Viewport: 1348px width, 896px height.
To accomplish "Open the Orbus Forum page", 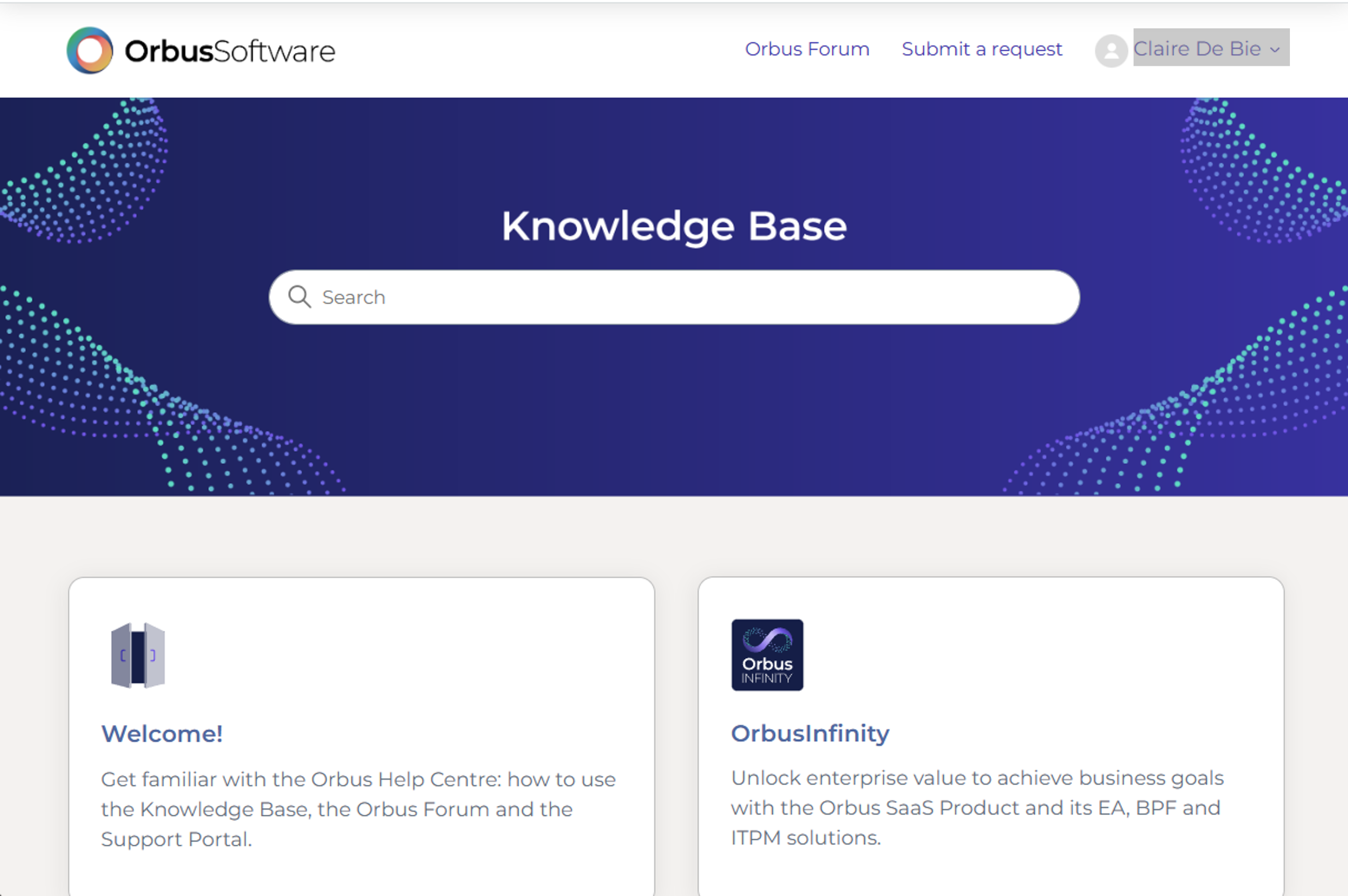I will (807, 49).
